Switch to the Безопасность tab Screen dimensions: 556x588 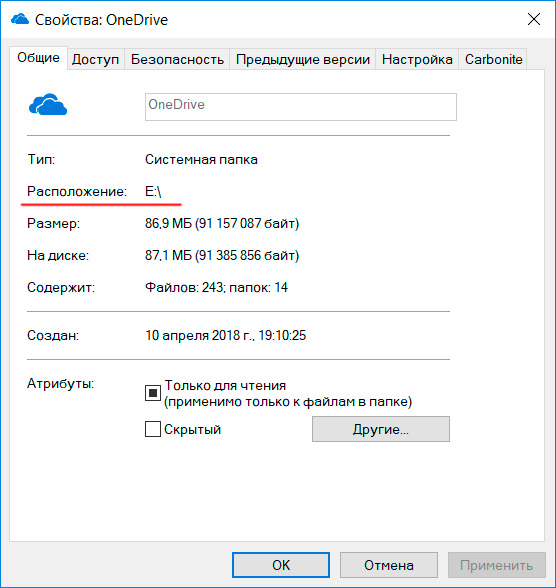coord(177,59)
